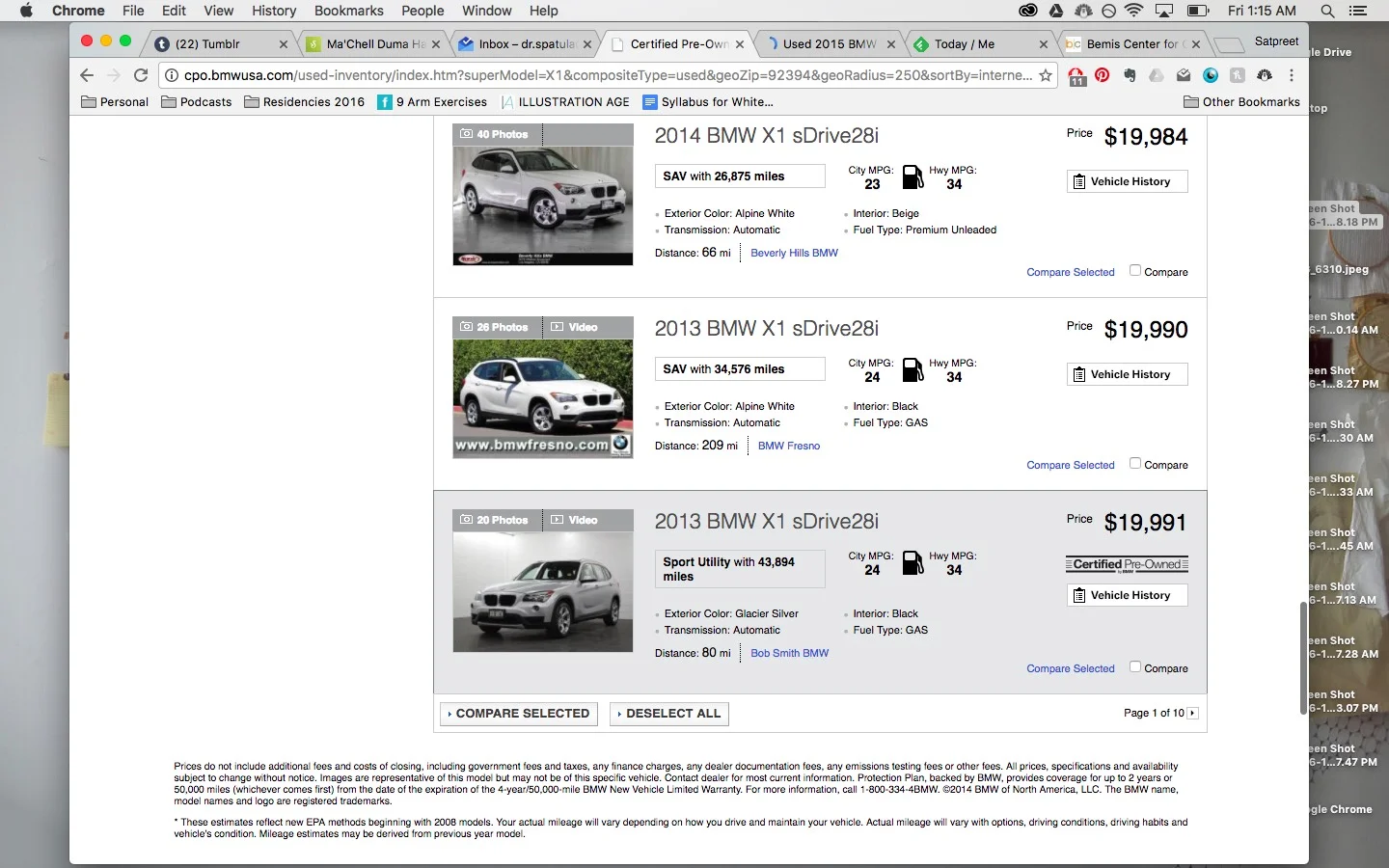Image resolution: width=1389 pixels, height=868 pixels.
Task: Go to next results page arrow
Action: (x=1193, y=713)
